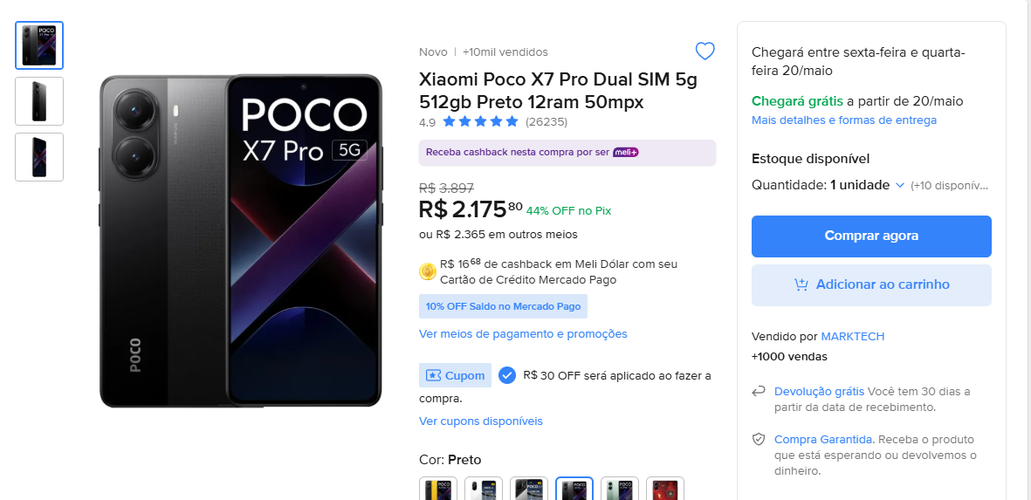
Task: Expand Ver cupons disponíveis list
Action: click(481, 421)
